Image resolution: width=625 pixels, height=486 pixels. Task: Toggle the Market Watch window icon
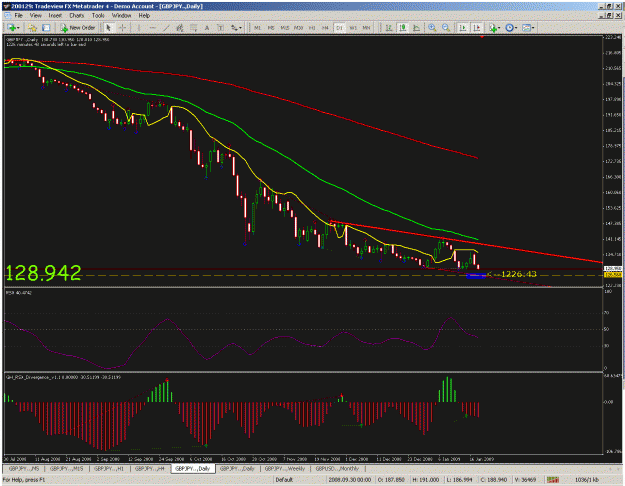tap(46, 28)
